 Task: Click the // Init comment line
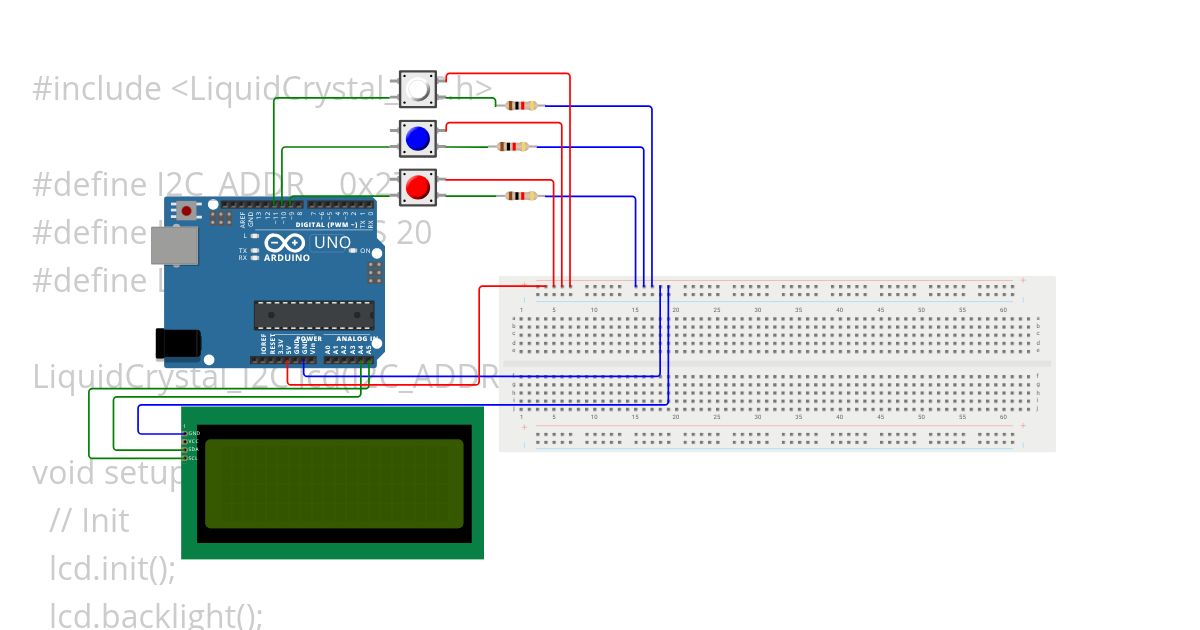tap(89, 521)
